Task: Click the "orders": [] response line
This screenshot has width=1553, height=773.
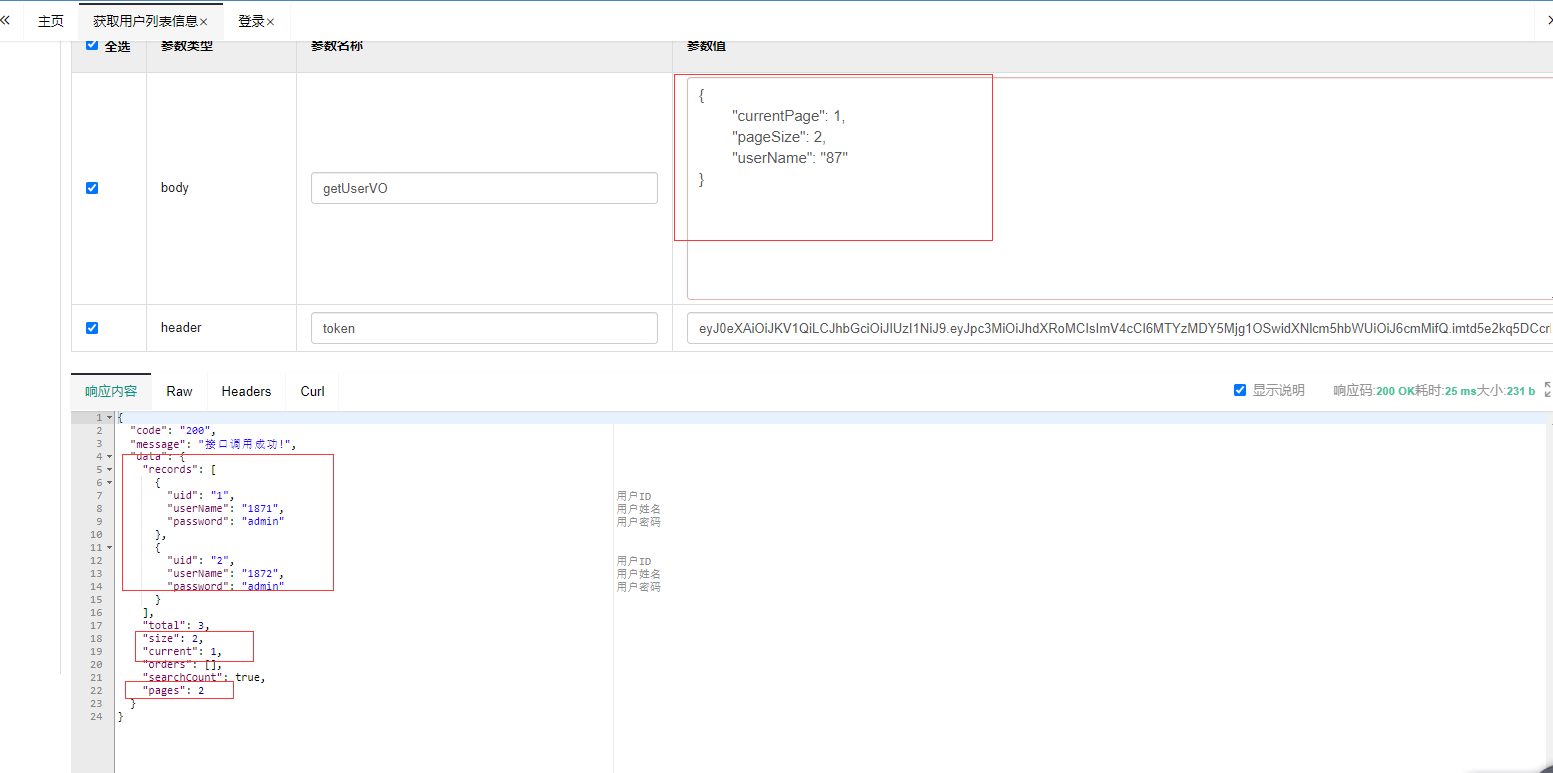Action: coord(182,664)
